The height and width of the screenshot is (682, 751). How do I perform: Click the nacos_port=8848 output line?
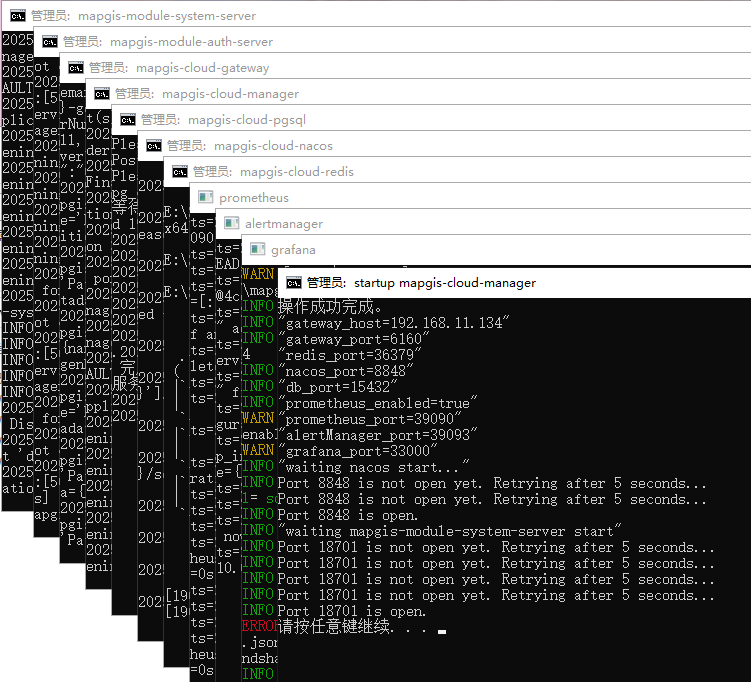click(345, 371)
